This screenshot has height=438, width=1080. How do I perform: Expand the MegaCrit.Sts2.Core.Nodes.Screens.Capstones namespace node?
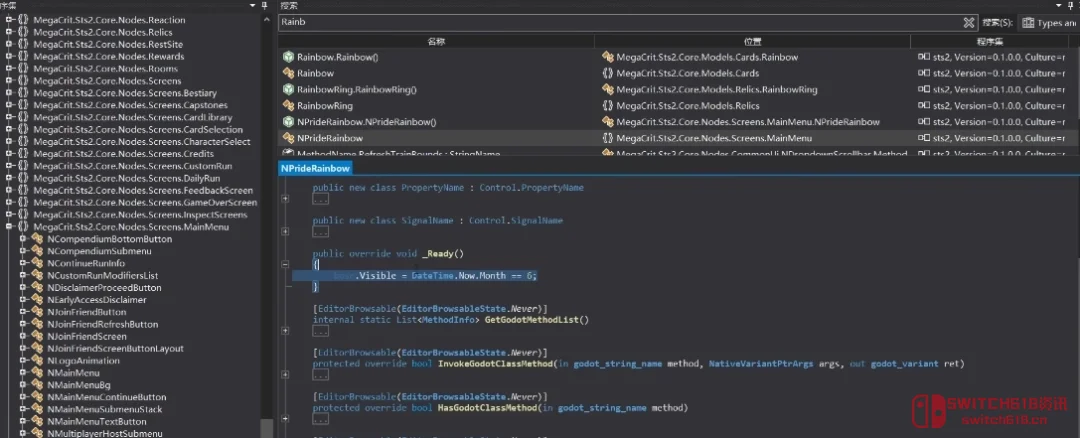[9, 105]
